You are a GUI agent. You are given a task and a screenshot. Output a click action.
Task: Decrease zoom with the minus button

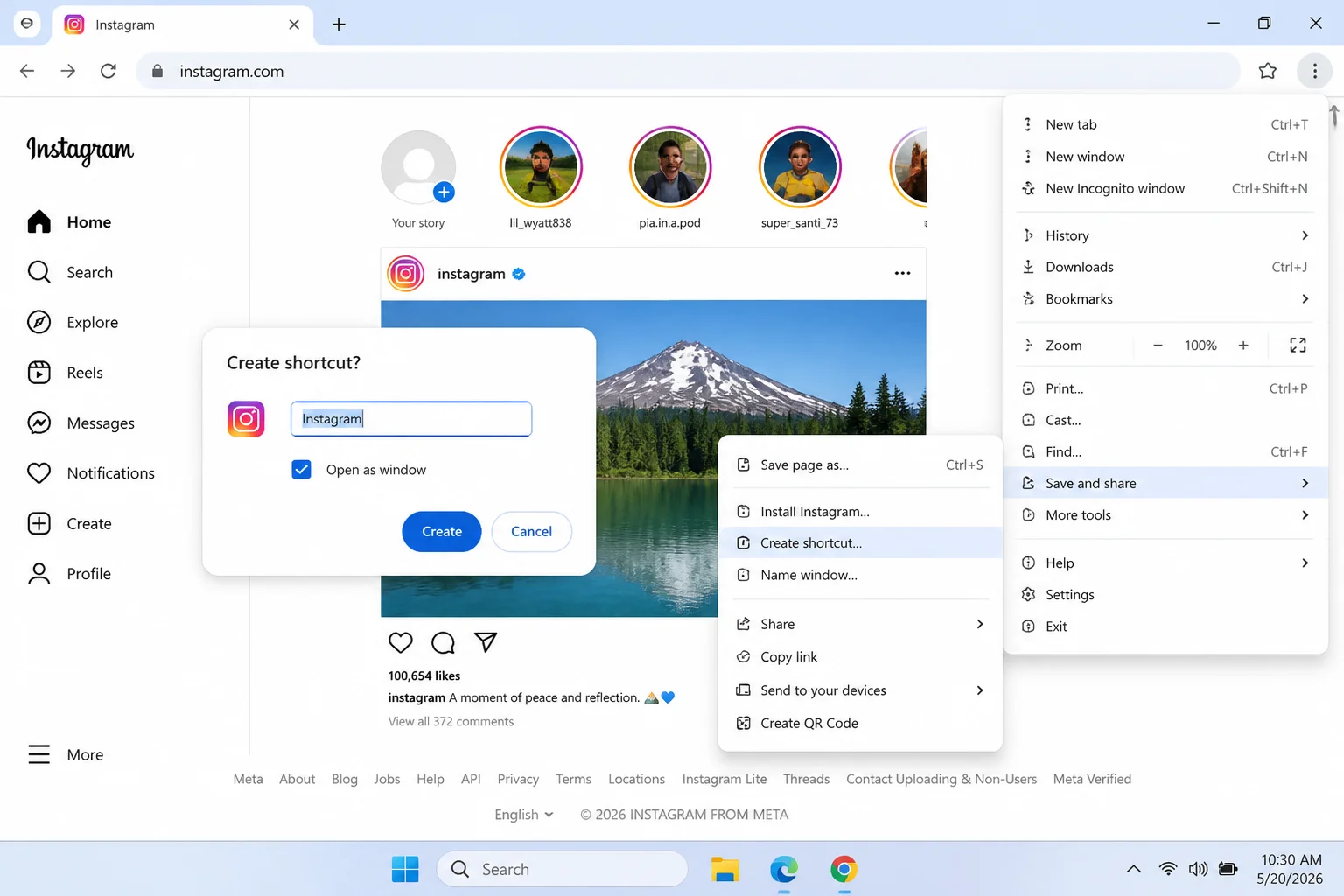point(1158,346)
